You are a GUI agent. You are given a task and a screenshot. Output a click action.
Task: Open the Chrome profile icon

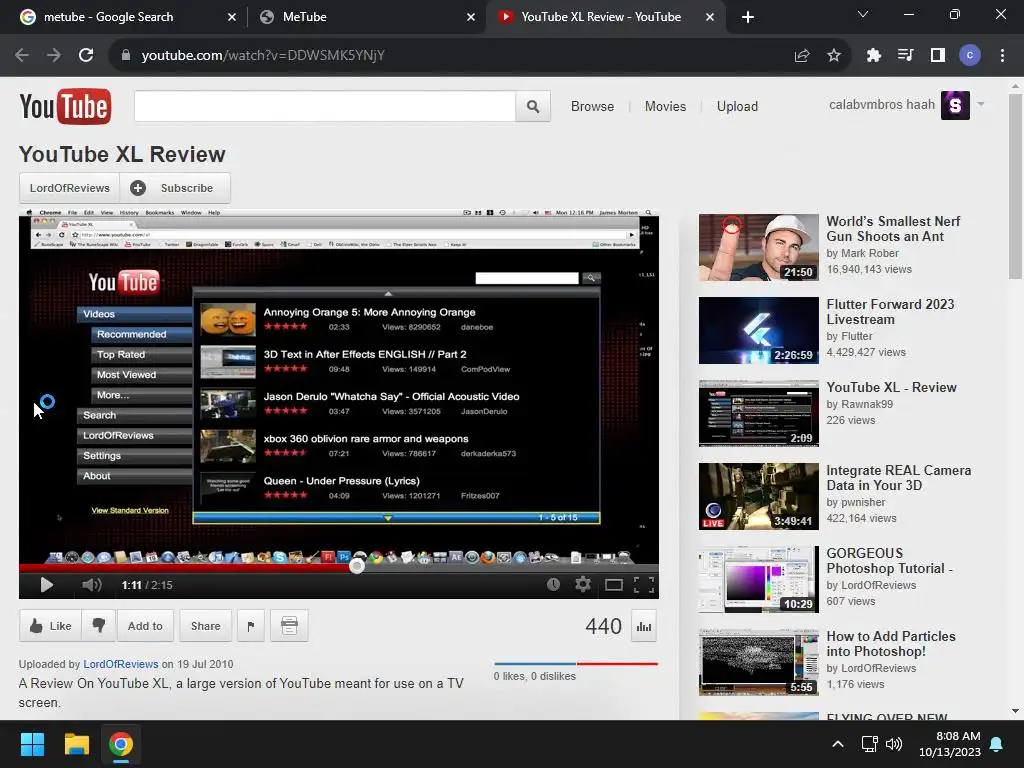click(x=970, y=56)
